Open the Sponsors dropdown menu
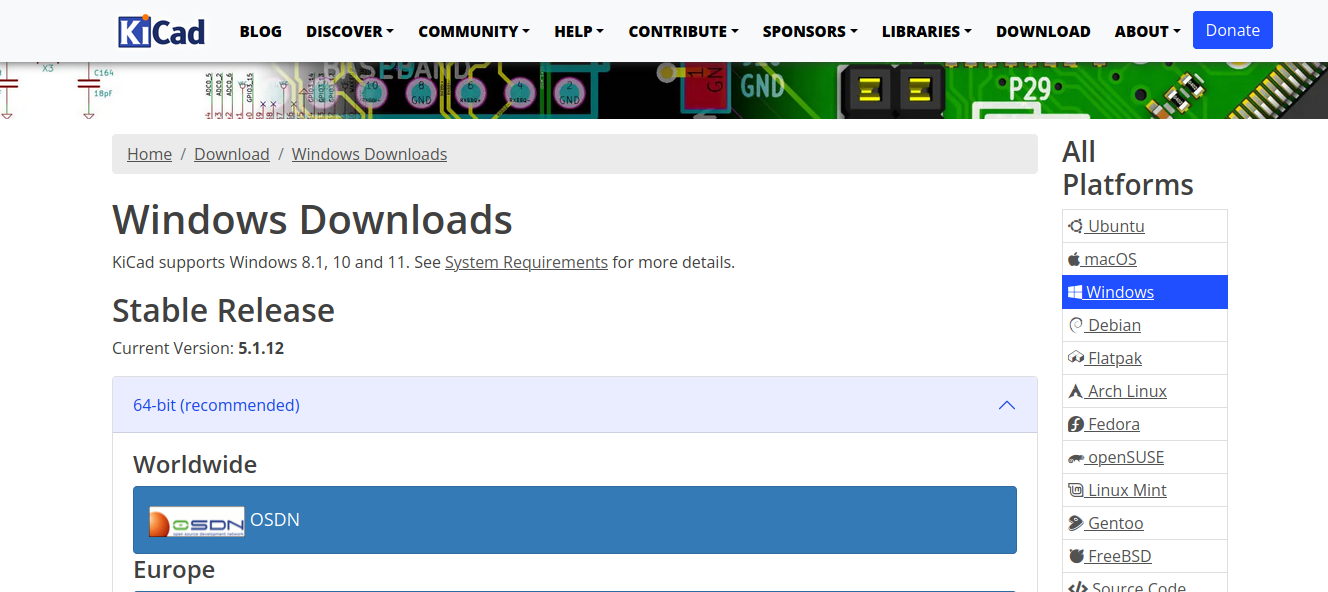This screenshot has width=1328, height=592. click(810, 31)
